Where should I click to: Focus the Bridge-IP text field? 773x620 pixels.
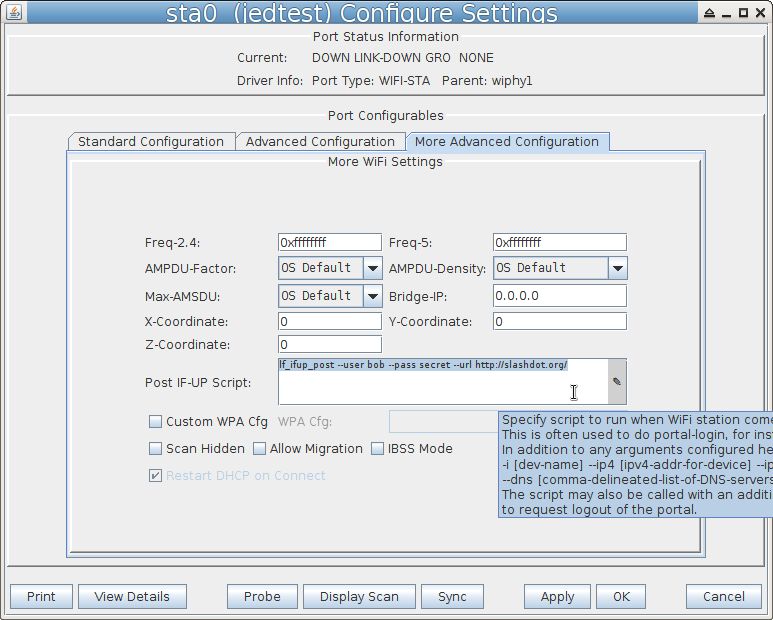click(559, 296)
